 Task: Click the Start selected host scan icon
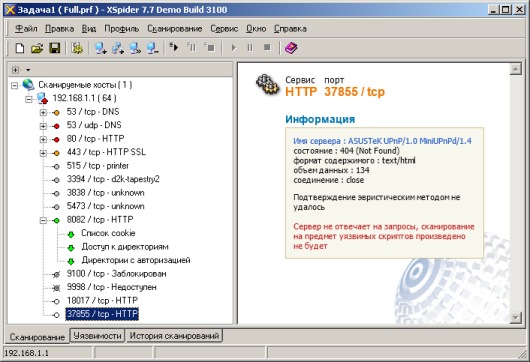[x=233, y=48]
